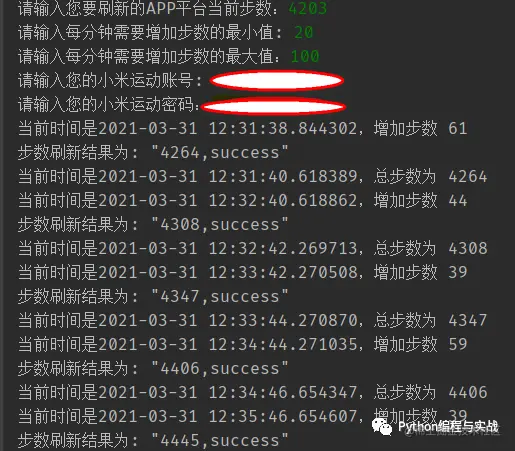Click the WeChat logo icon in watermark

[x=382, y=426]
